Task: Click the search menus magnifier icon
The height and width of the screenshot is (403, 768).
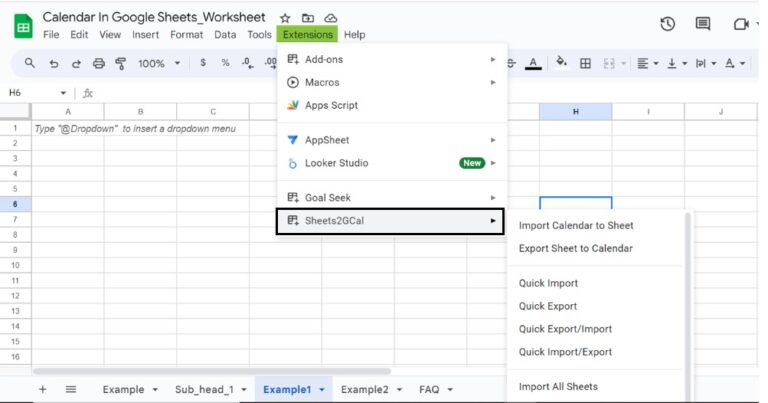Action: [30, 63]
